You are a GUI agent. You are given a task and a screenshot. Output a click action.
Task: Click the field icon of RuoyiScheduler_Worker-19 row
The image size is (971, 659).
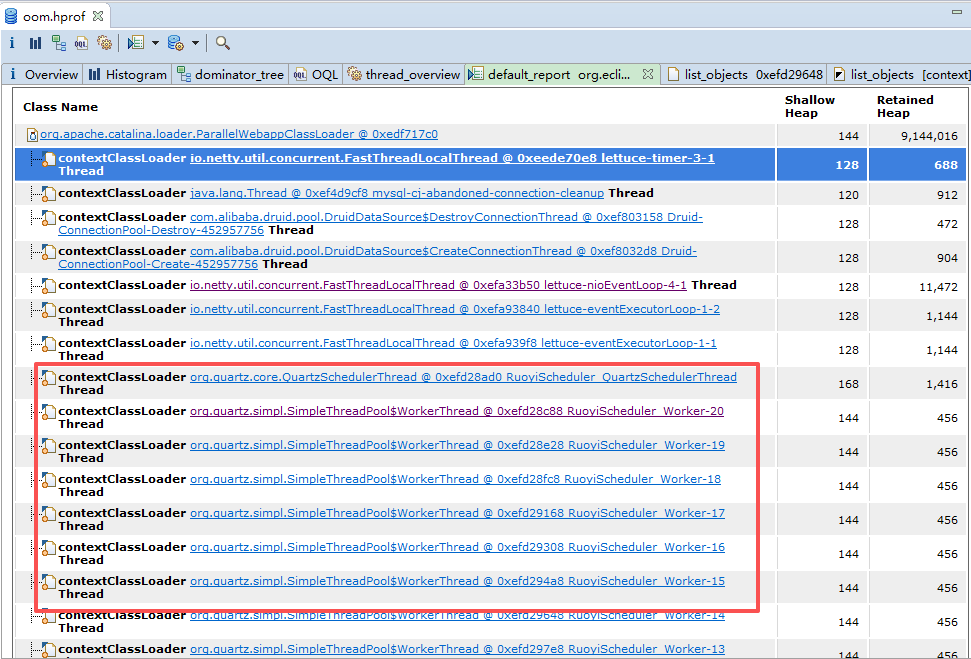(x=48, y=447)
